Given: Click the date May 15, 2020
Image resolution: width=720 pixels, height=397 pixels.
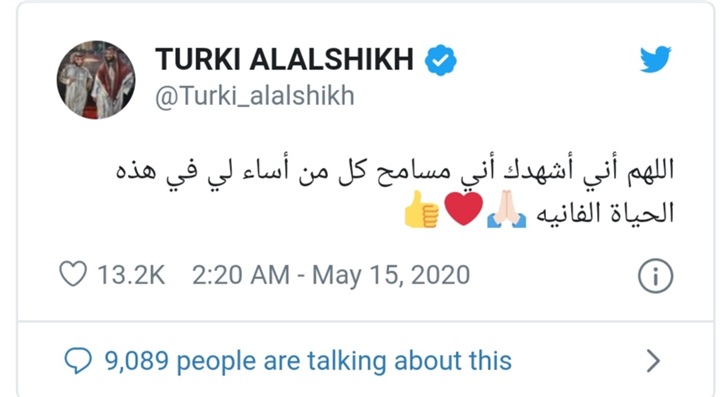Looking at the screenshot, I should tap(391, 275).
